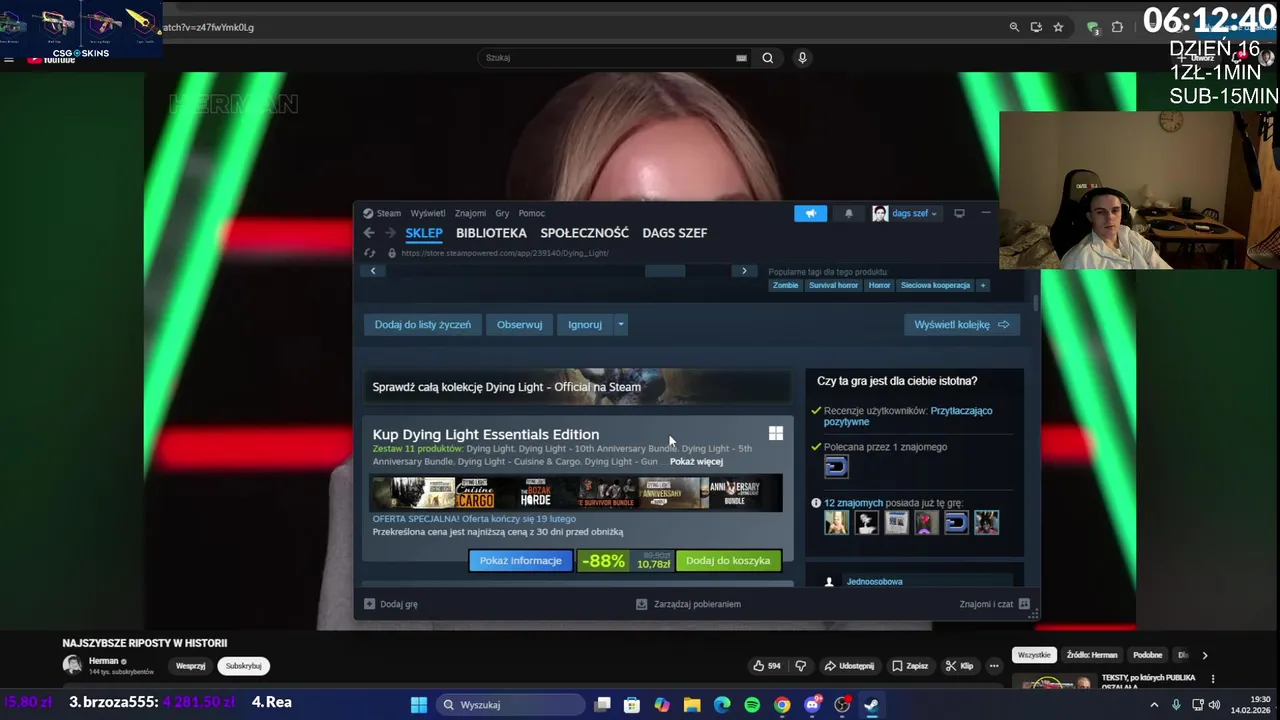Click Dodaj do listy życzeń button
The width and height of the screenshot is (1280, 720).
[422, 324]
